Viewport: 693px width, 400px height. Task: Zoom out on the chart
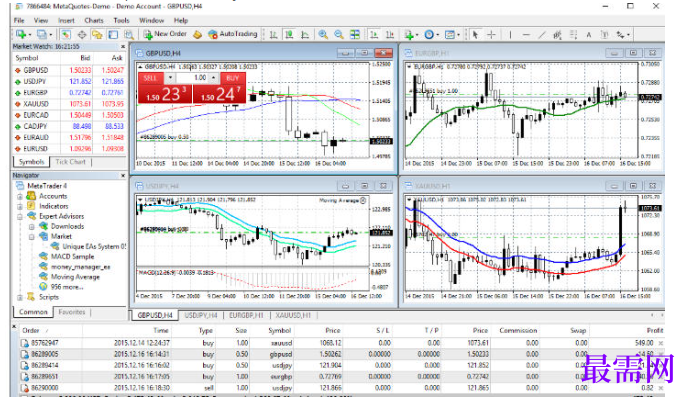[x=339, y=34]
